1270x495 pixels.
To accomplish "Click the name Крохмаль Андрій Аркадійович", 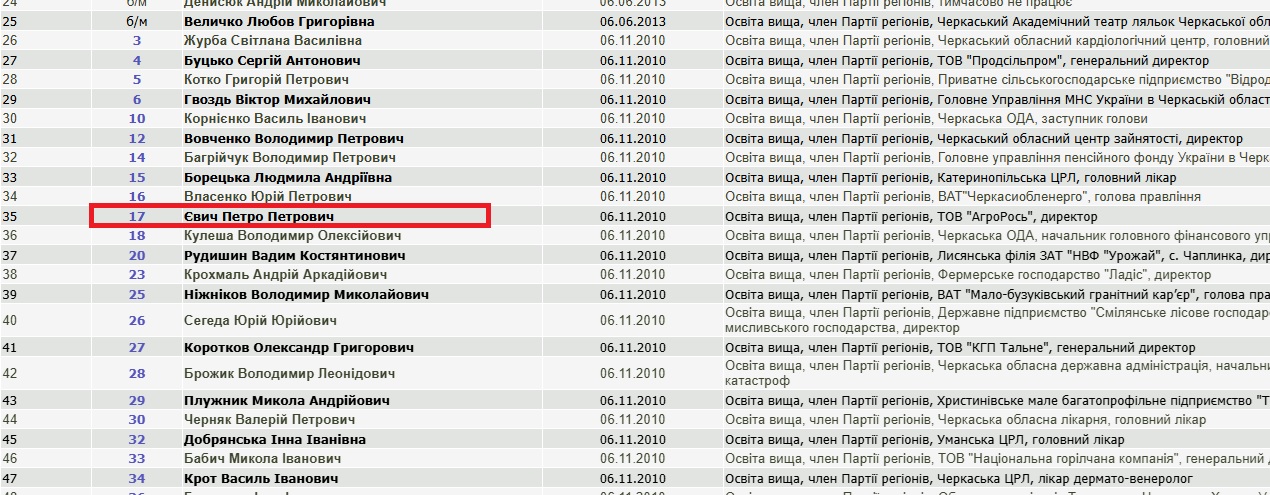I will [x=284, y=275].
